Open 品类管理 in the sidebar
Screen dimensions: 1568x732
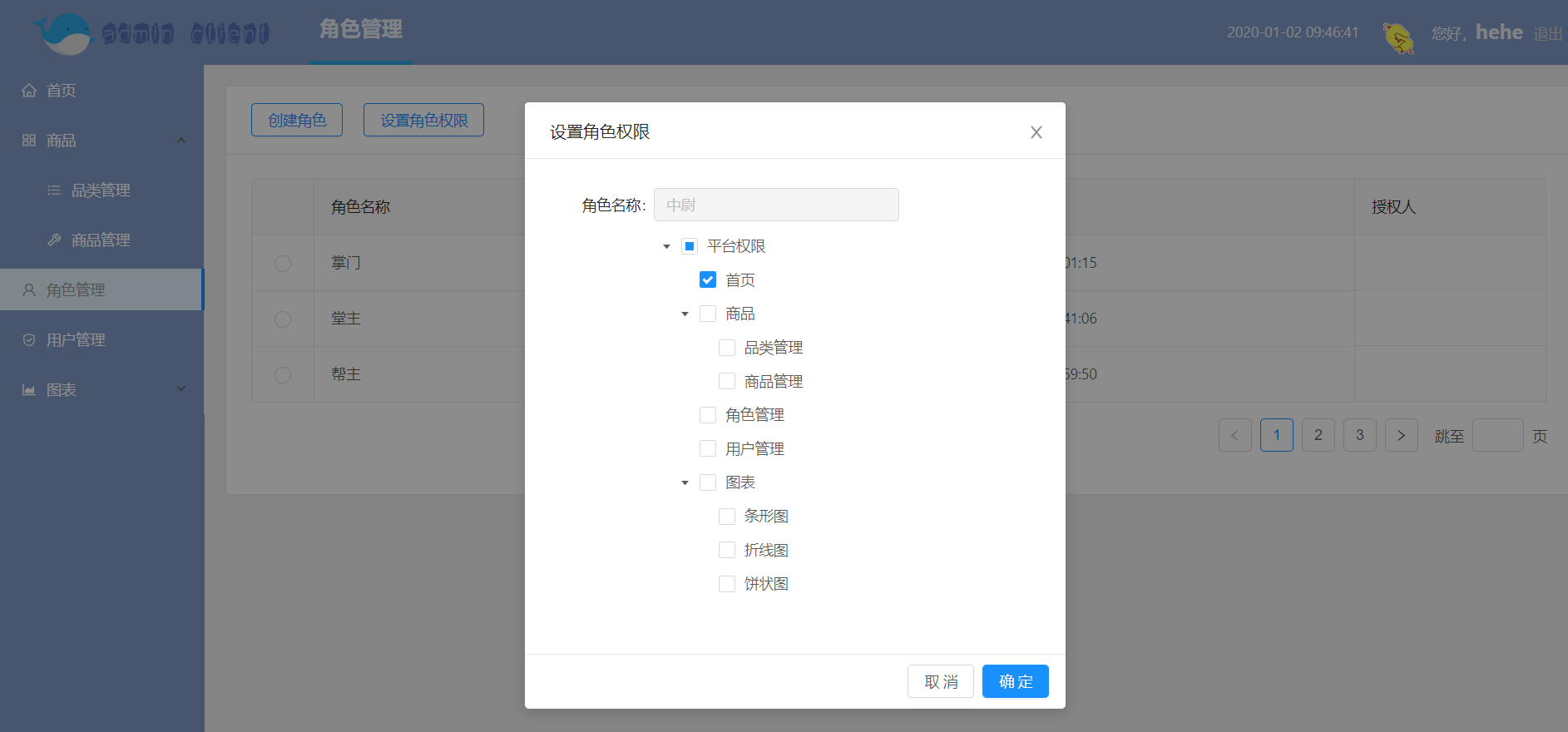click(x=101, y=190)
